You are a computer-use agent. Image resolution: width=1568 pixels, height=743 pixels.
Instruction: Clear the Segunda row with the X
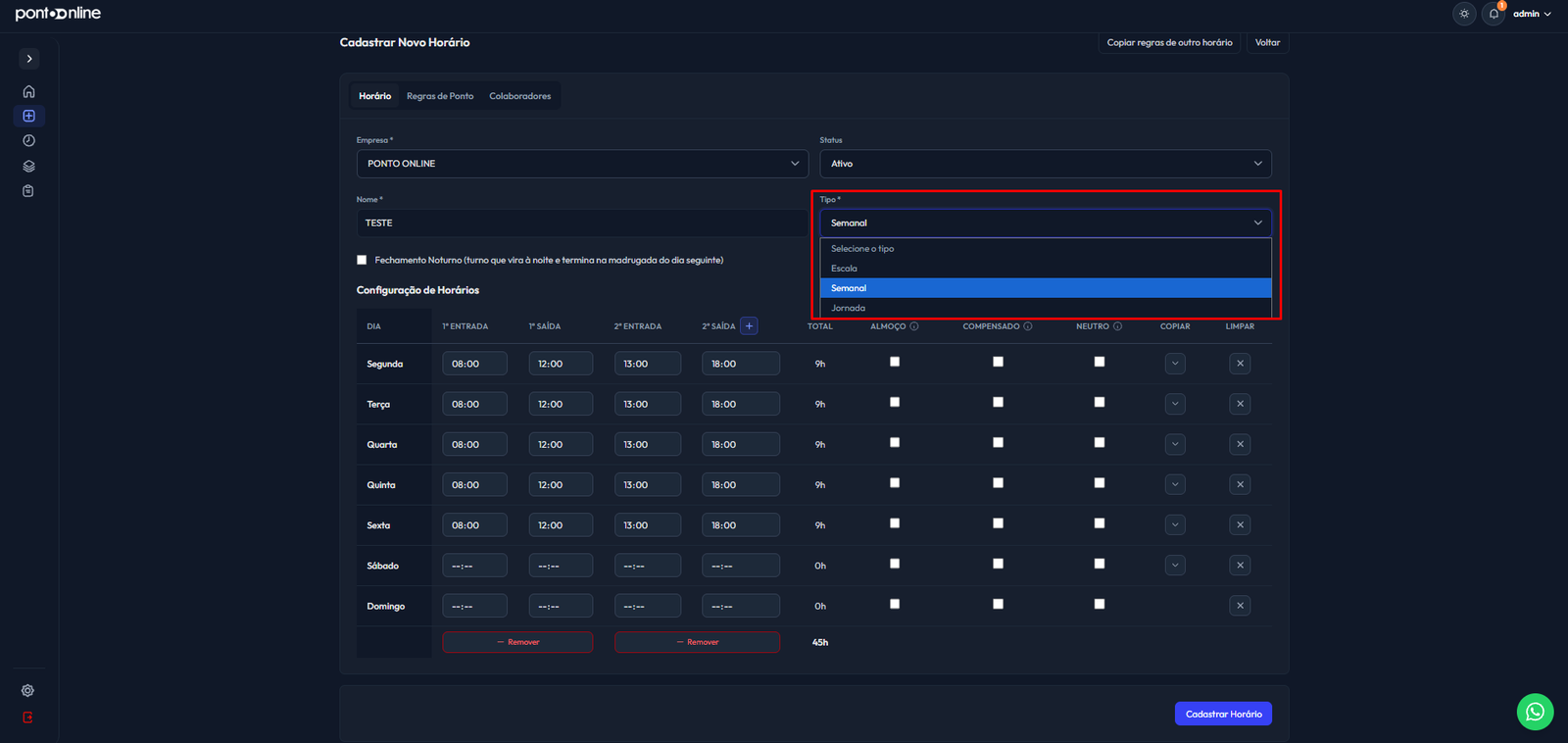pyautogui.click(x=1240, y=364)
